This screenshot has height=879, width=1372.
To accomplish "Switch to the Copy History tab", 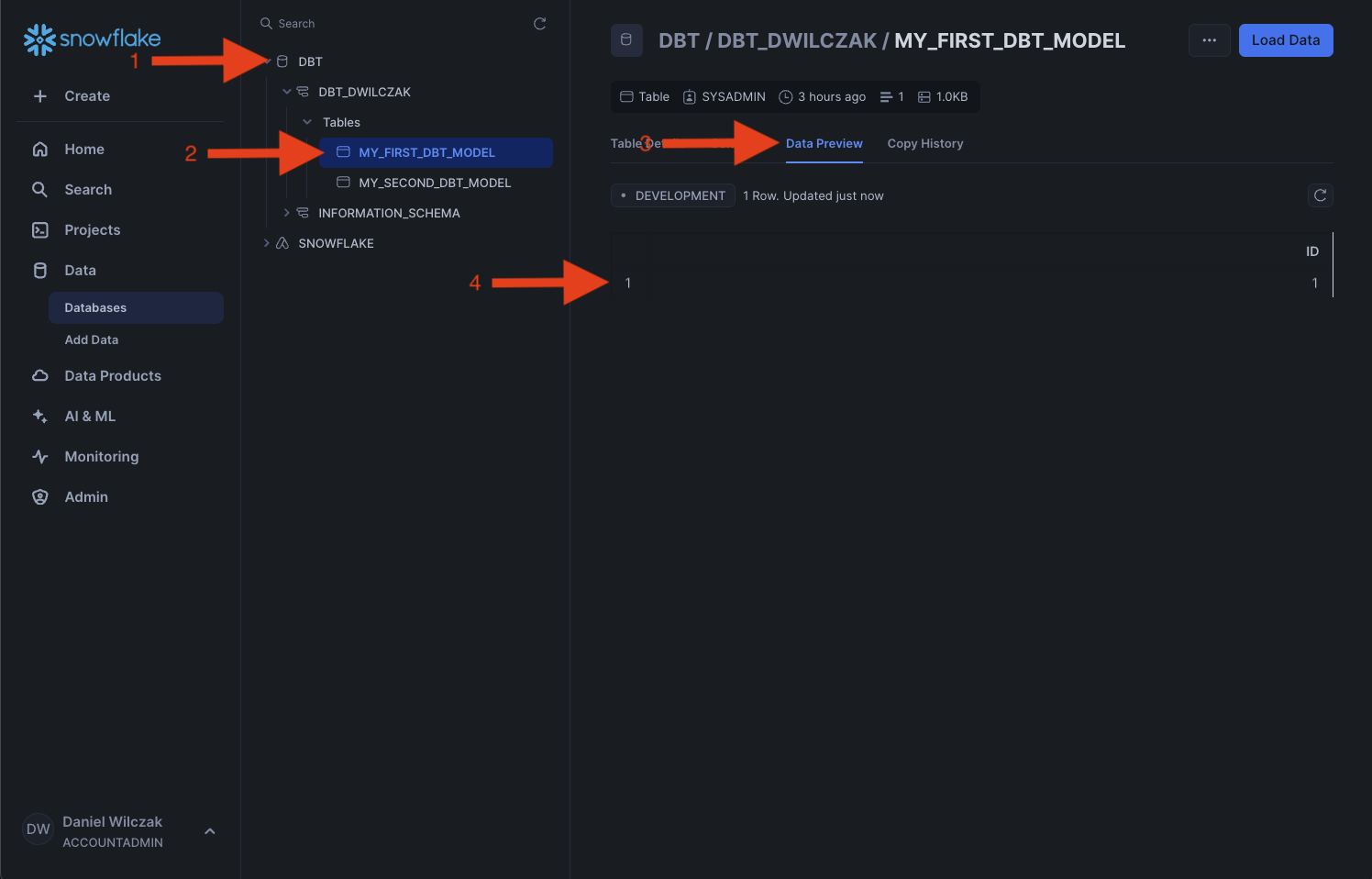I will click(x=925, y=144).
